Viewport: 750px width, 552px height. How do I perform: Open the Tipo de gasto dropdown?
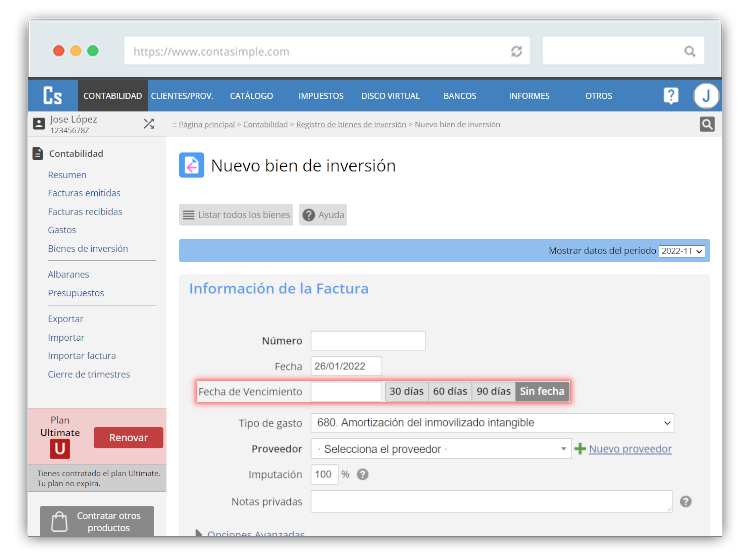click(492, 423)
